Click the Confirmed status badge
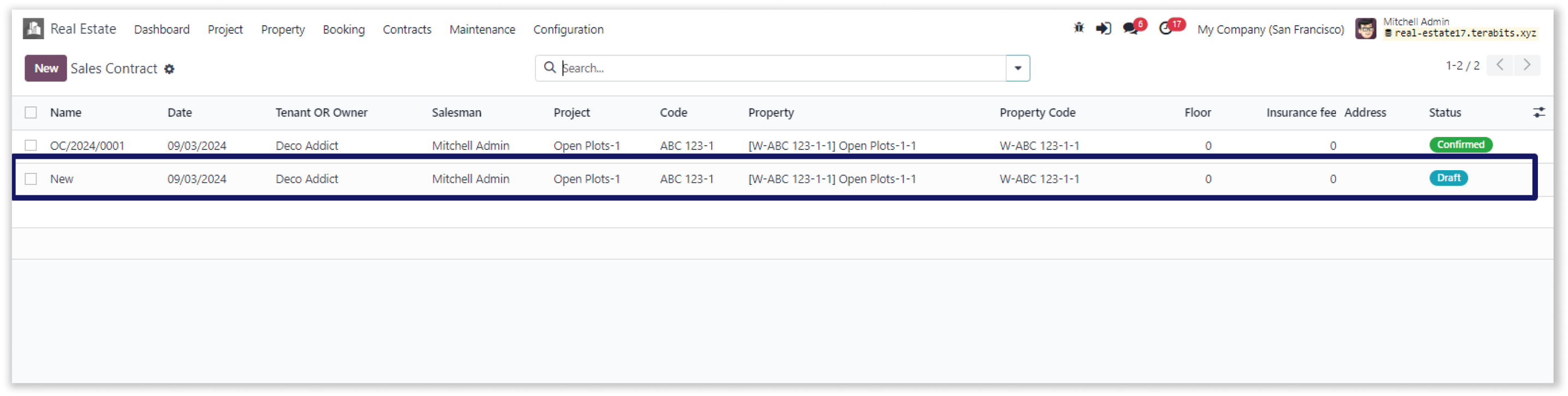The width and height of the screenshot is (1568, 396). click(1460, 145)
